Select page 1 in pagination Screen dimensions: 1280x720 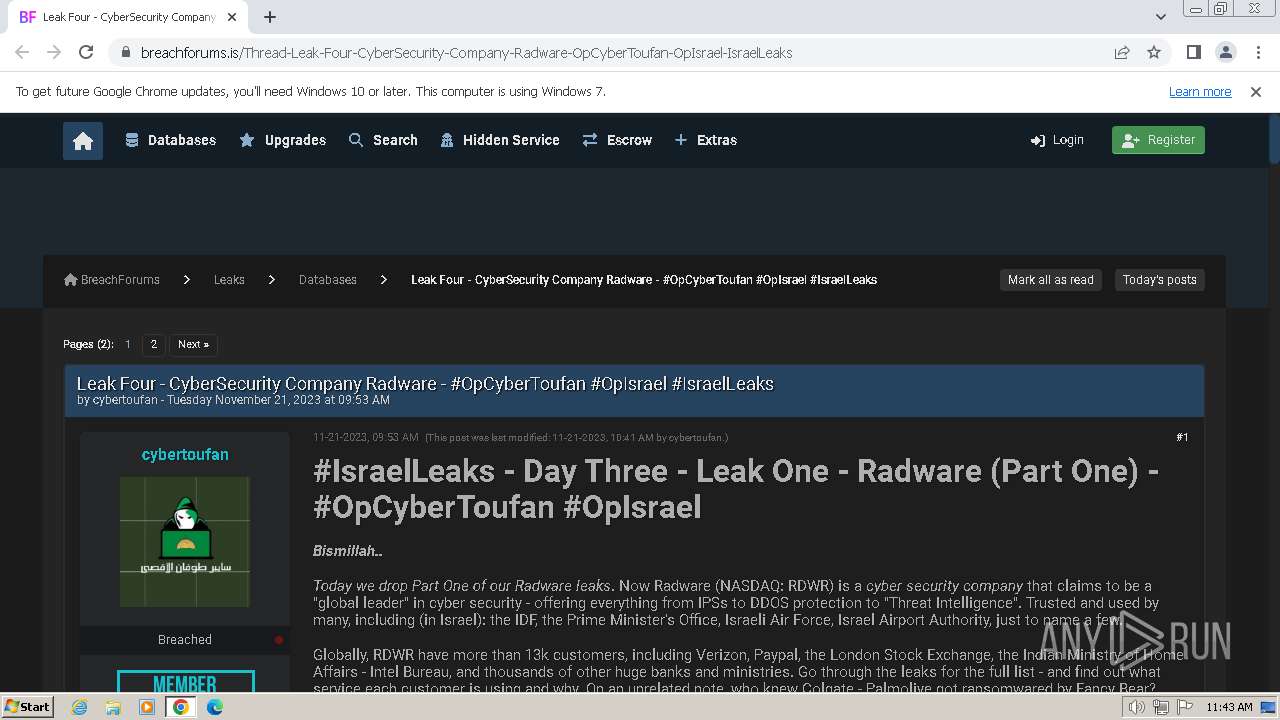[128, 344]
